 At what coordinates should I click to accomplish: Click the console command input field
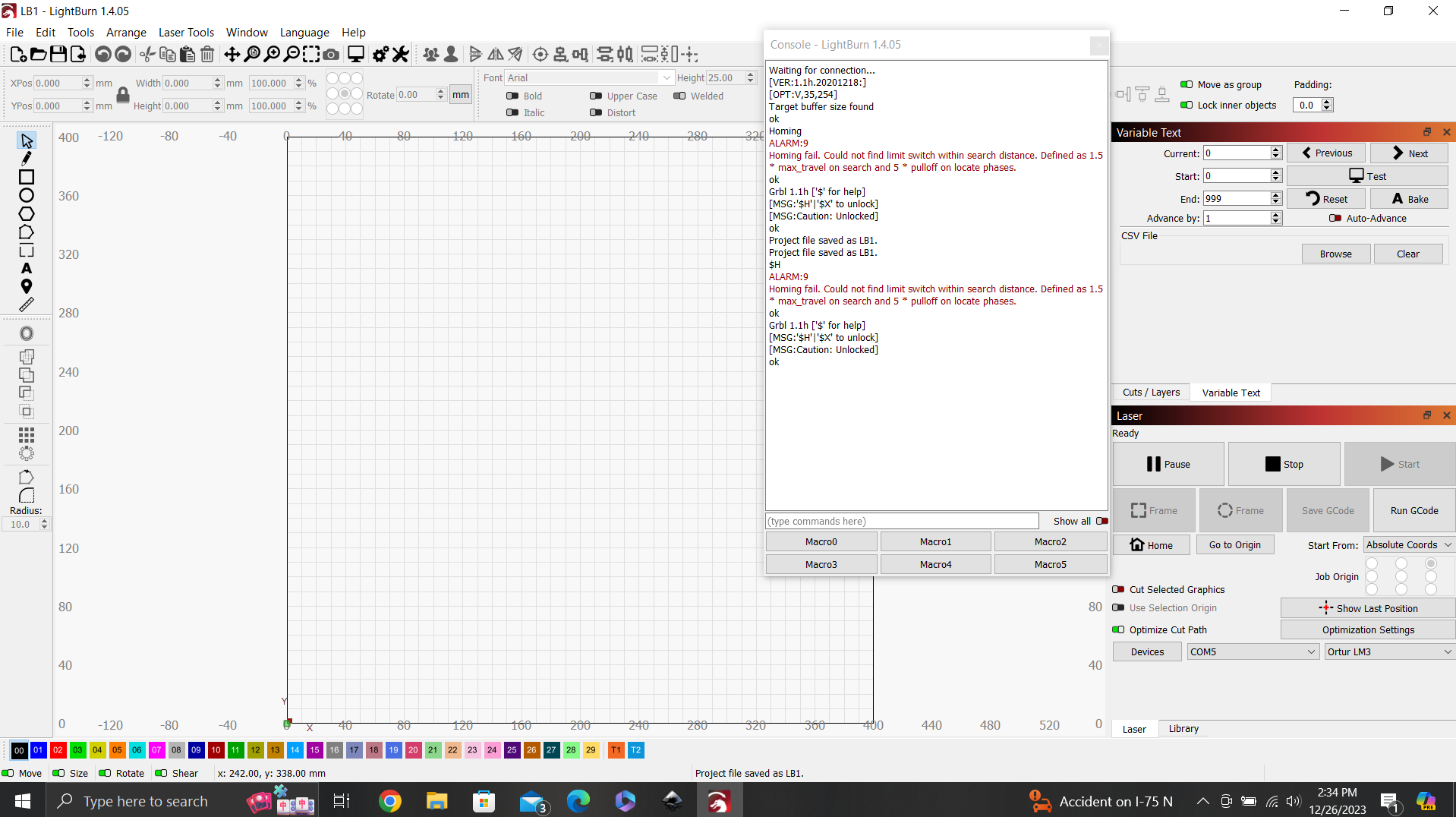tap(902, 521)
